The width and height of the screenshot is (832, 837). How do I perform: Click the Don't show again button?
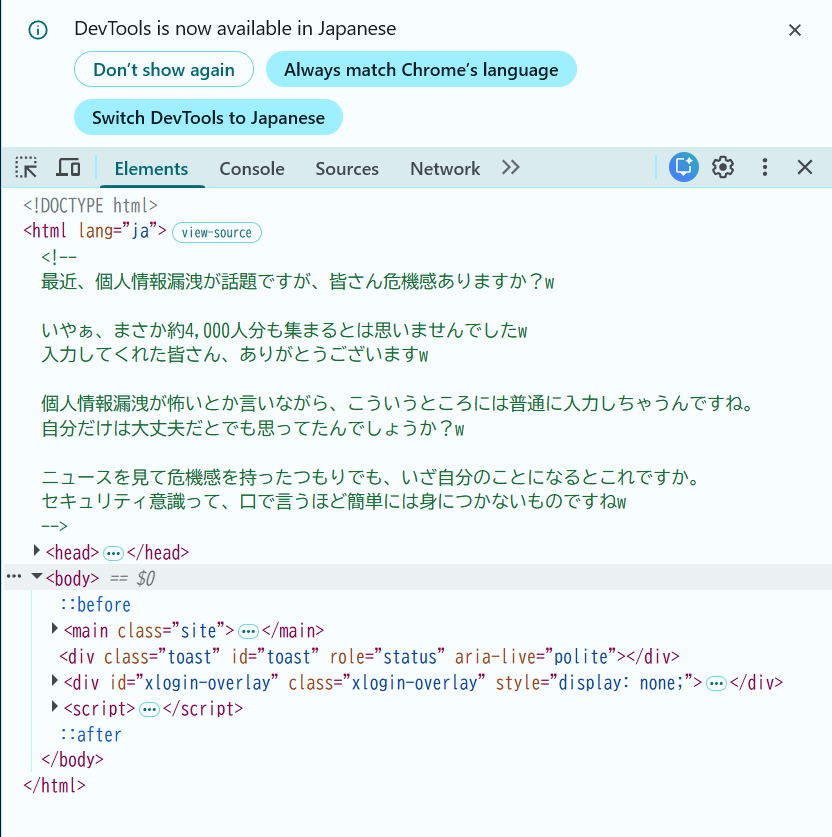tap(164, 69)
